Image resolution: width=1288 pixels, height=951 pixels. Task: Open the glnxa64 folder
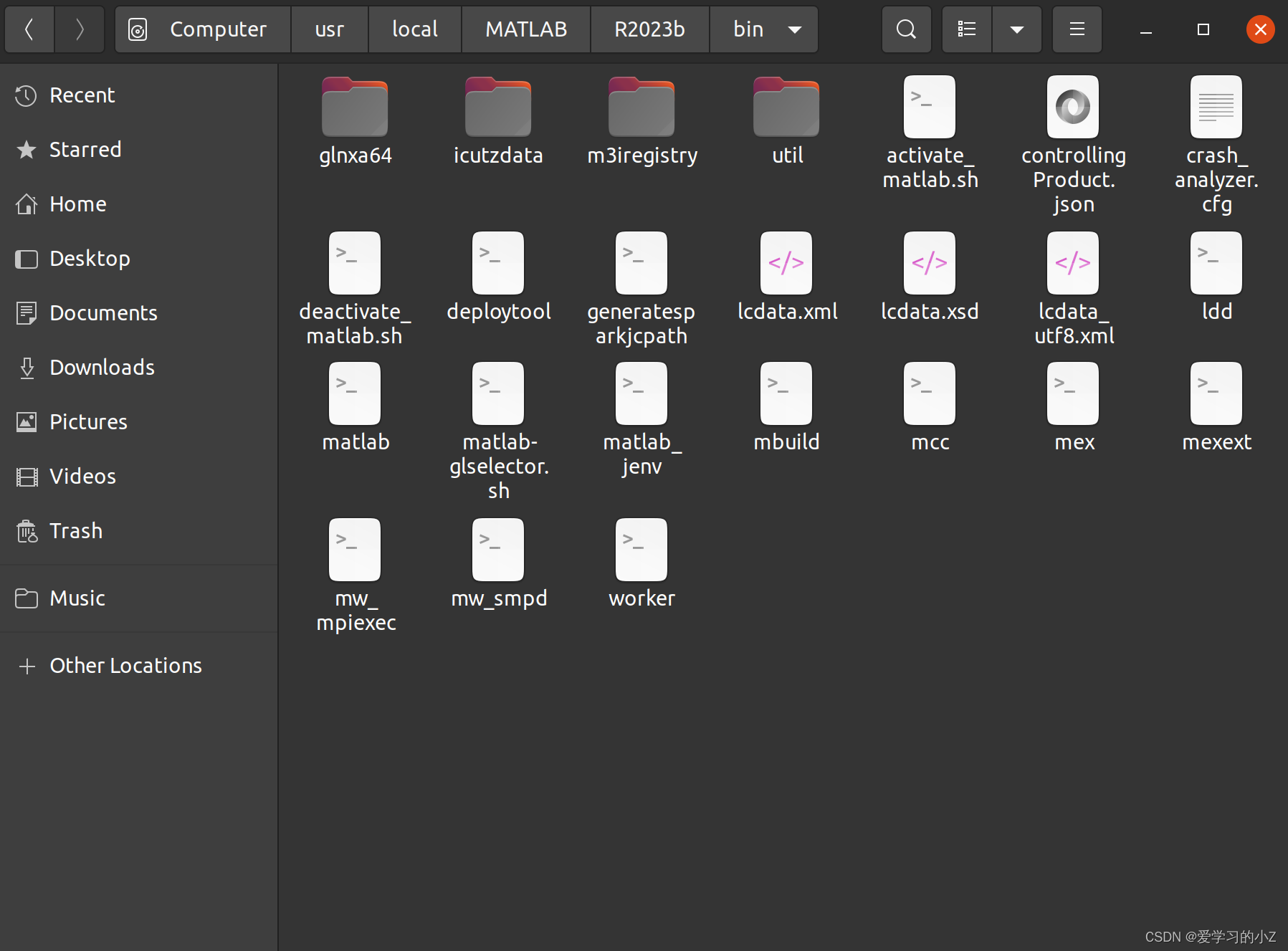[x=355, y=120]
